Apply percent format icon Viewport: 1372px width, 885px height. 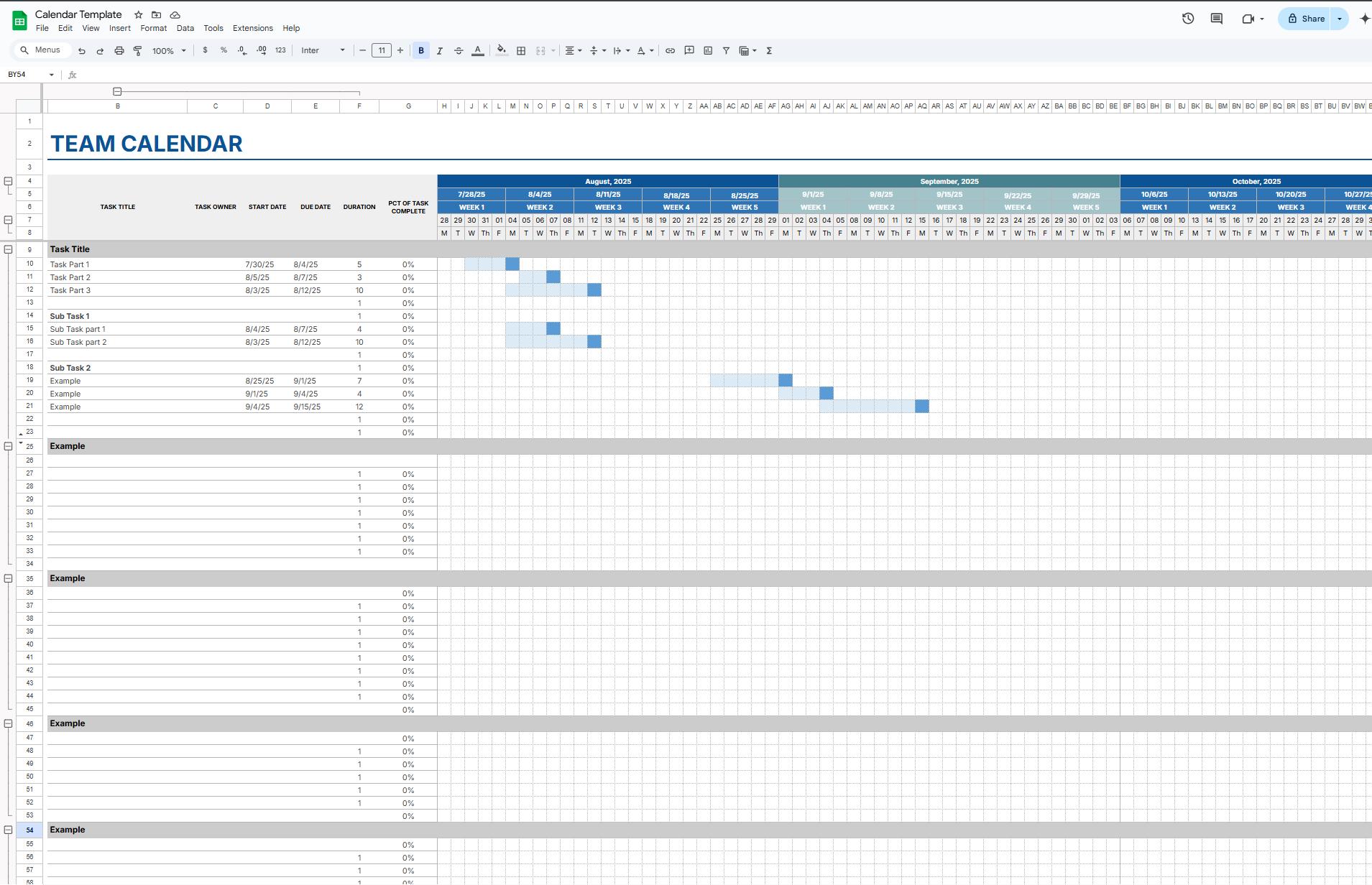[x=224, y=50]
